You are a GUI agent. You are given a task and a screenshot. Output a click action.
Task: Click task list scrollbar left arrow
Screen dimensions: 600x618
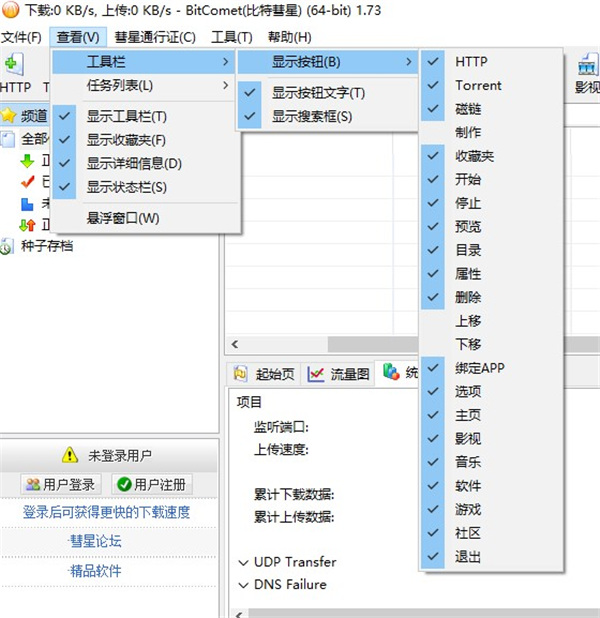[235, 344]
